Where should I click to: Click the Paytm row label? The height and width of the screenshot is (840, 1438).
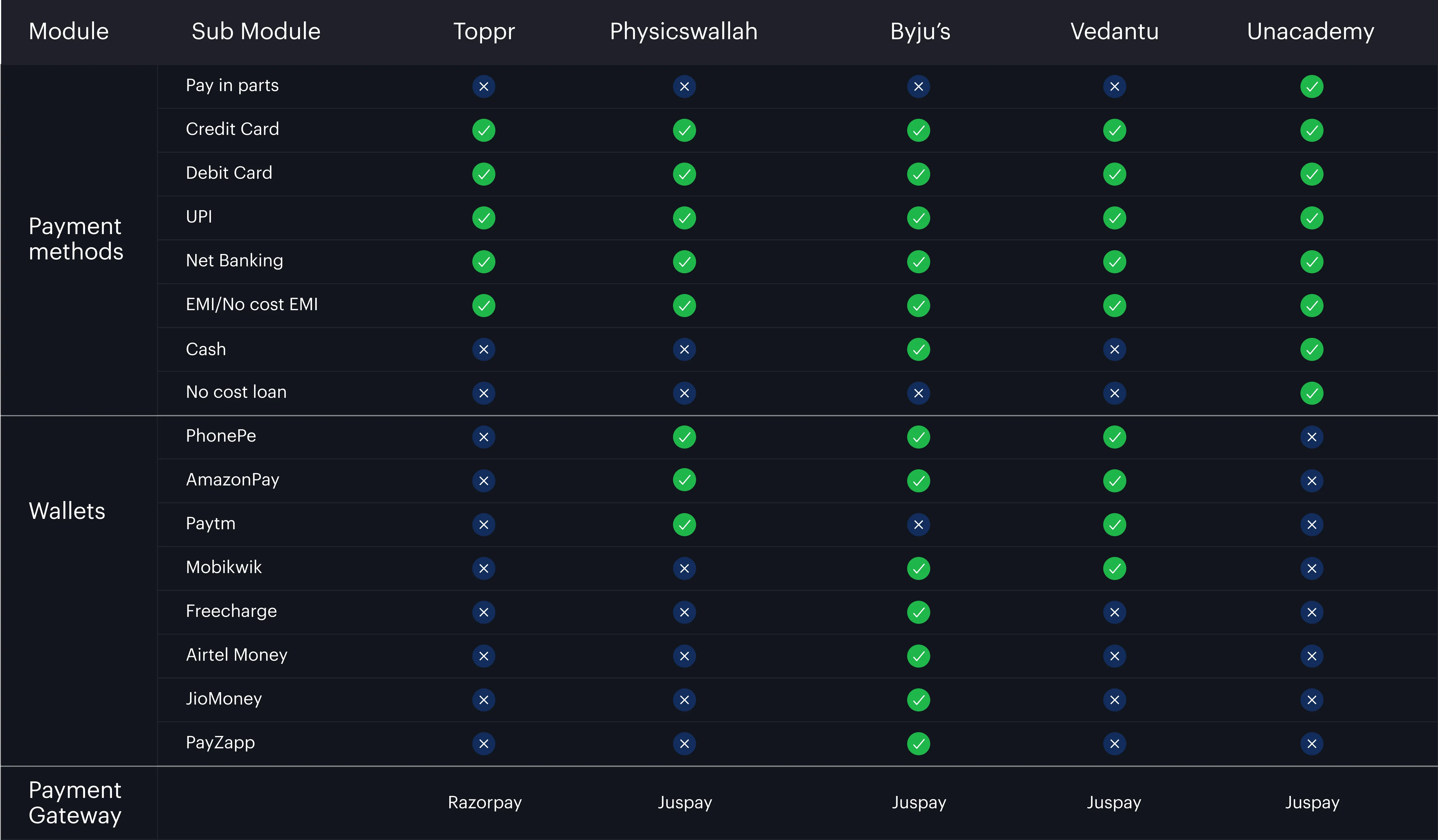pos(210,524)
